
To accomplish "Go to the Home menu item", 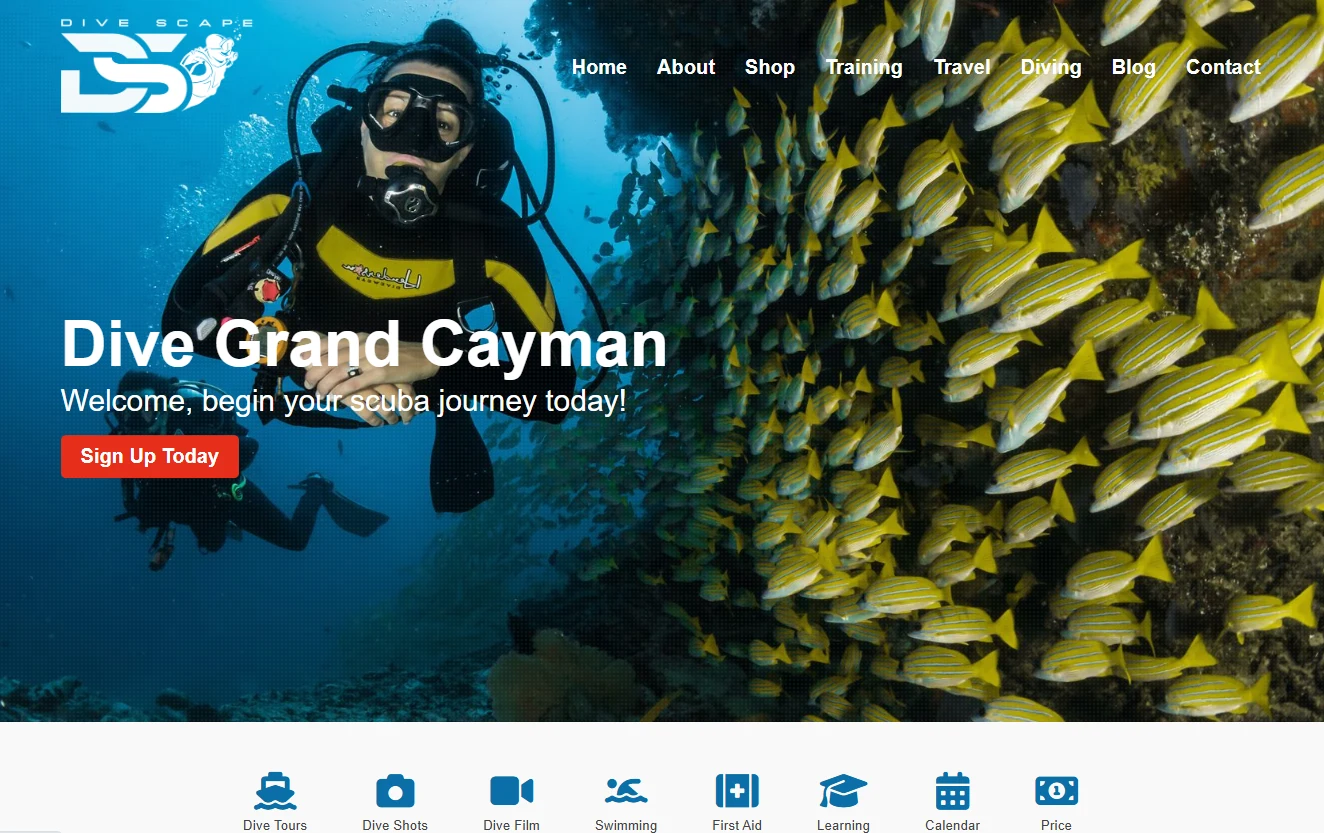I will pyautogui.click(x=599, y=67).
